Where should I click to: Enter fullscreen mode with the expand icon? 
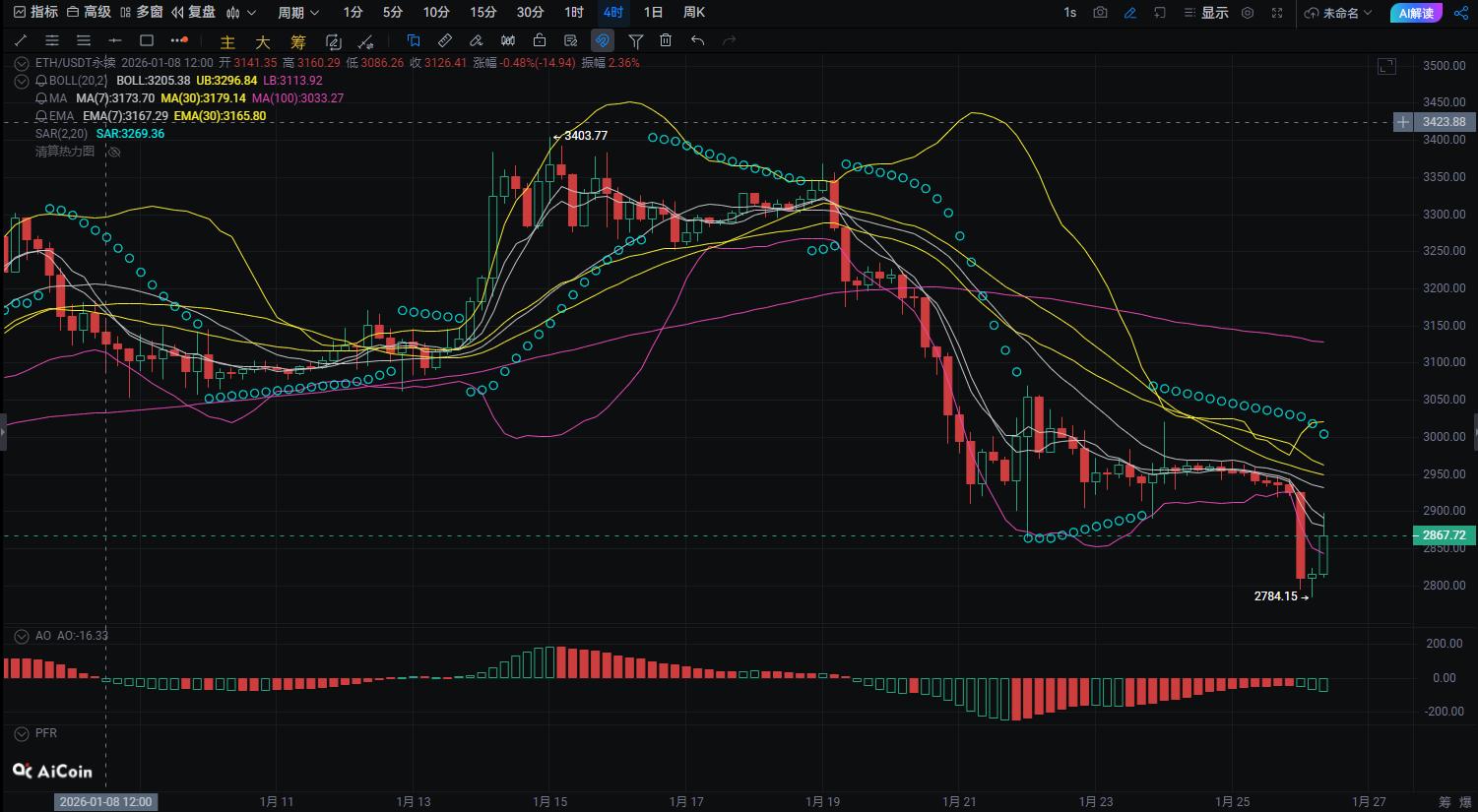click(1277, 13)
